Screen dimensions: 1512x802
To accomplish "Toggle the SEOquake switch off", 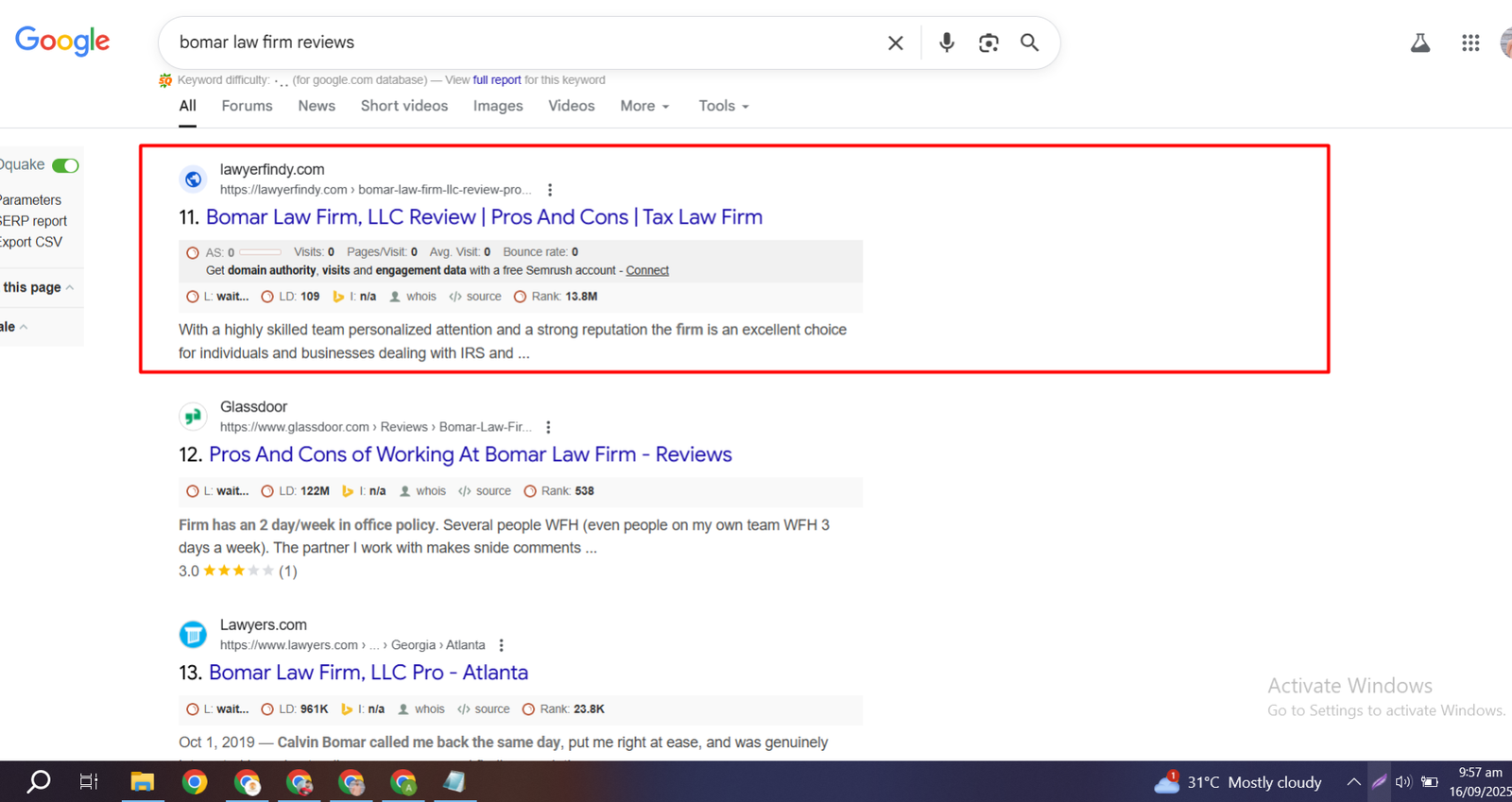I will [65, 165].
